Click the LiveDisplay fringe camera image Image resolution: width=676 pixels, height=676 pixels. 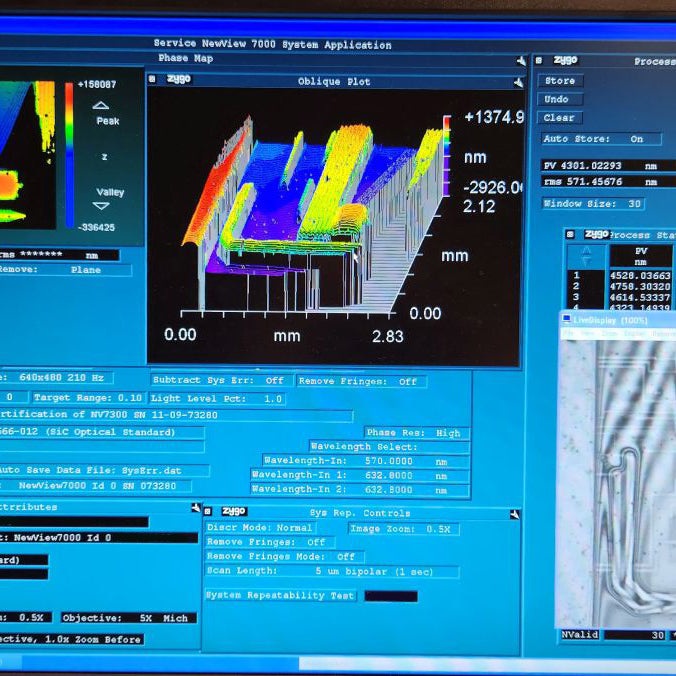(617, 483)
